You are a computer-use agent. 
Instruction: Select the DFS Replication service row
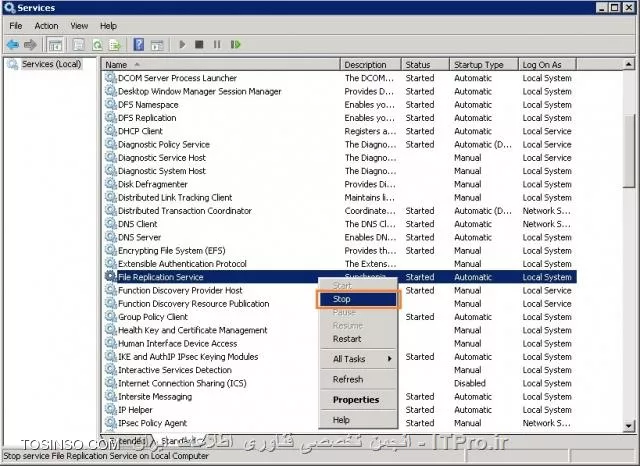[x=339, y=118]
